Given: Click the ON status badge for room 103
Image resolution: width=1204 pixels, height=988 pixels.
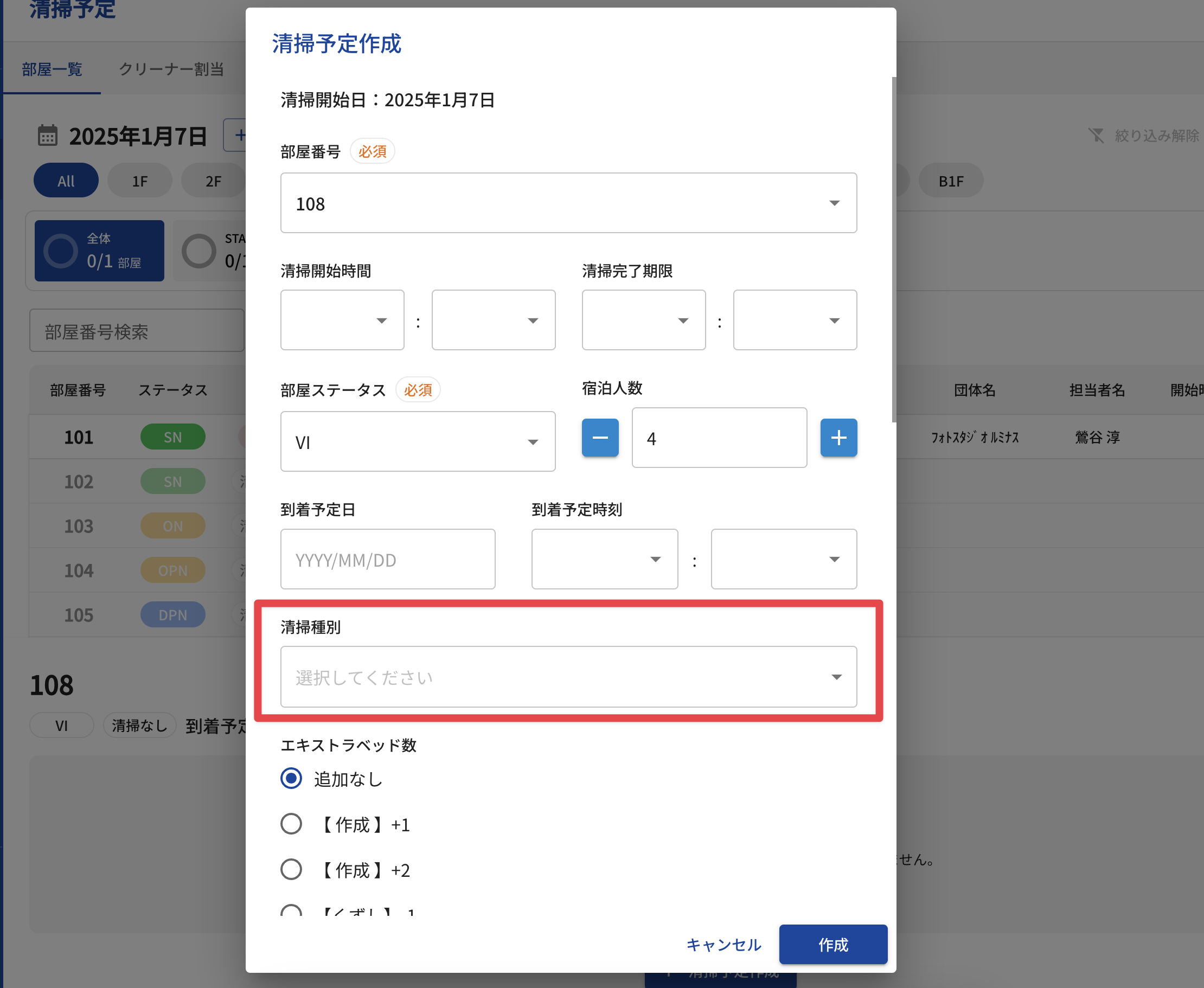Looking at the screenshot, I should point(172,526).
